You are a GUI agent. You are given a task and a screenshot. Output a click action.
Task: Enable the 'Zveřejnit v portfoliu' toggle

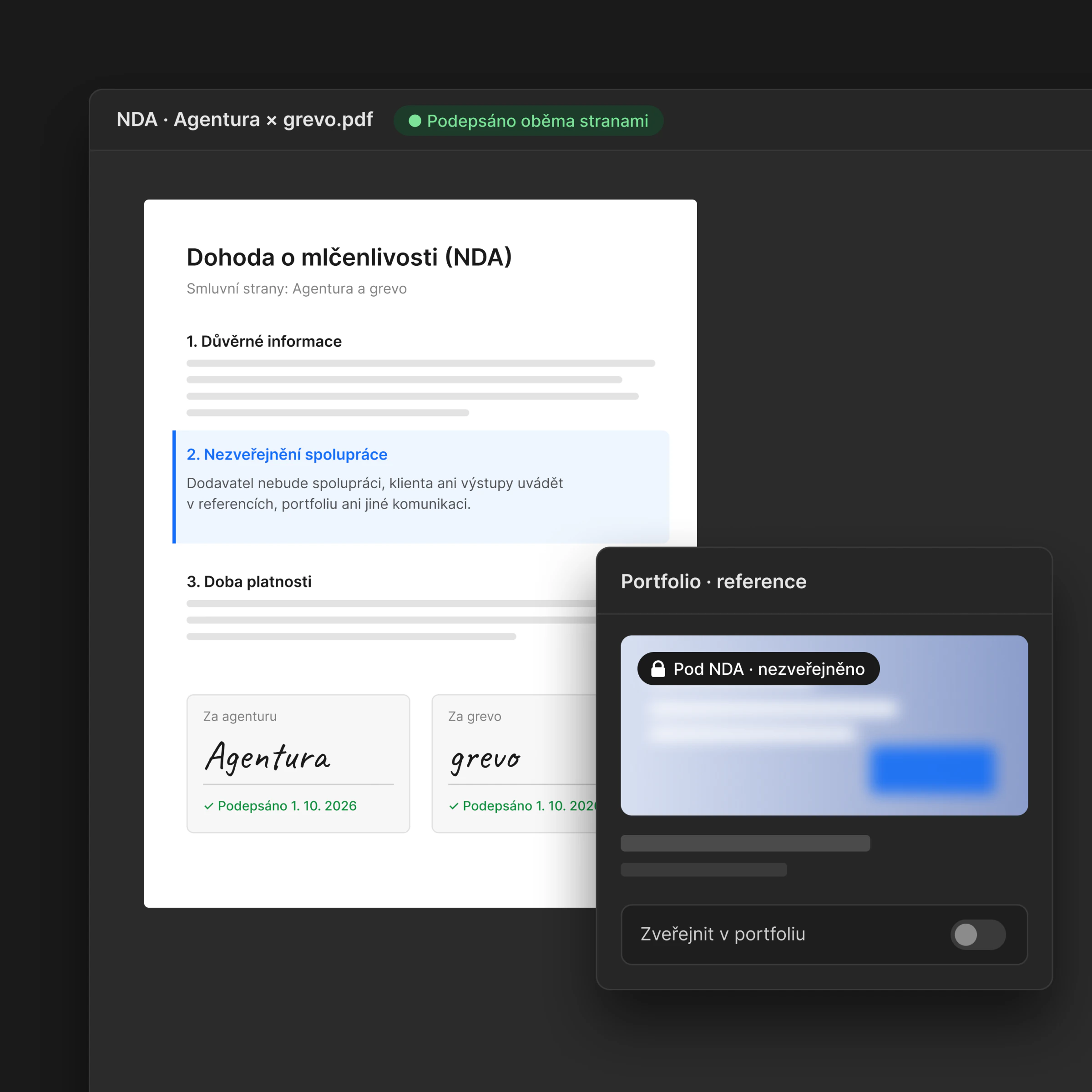click(978, 934)
